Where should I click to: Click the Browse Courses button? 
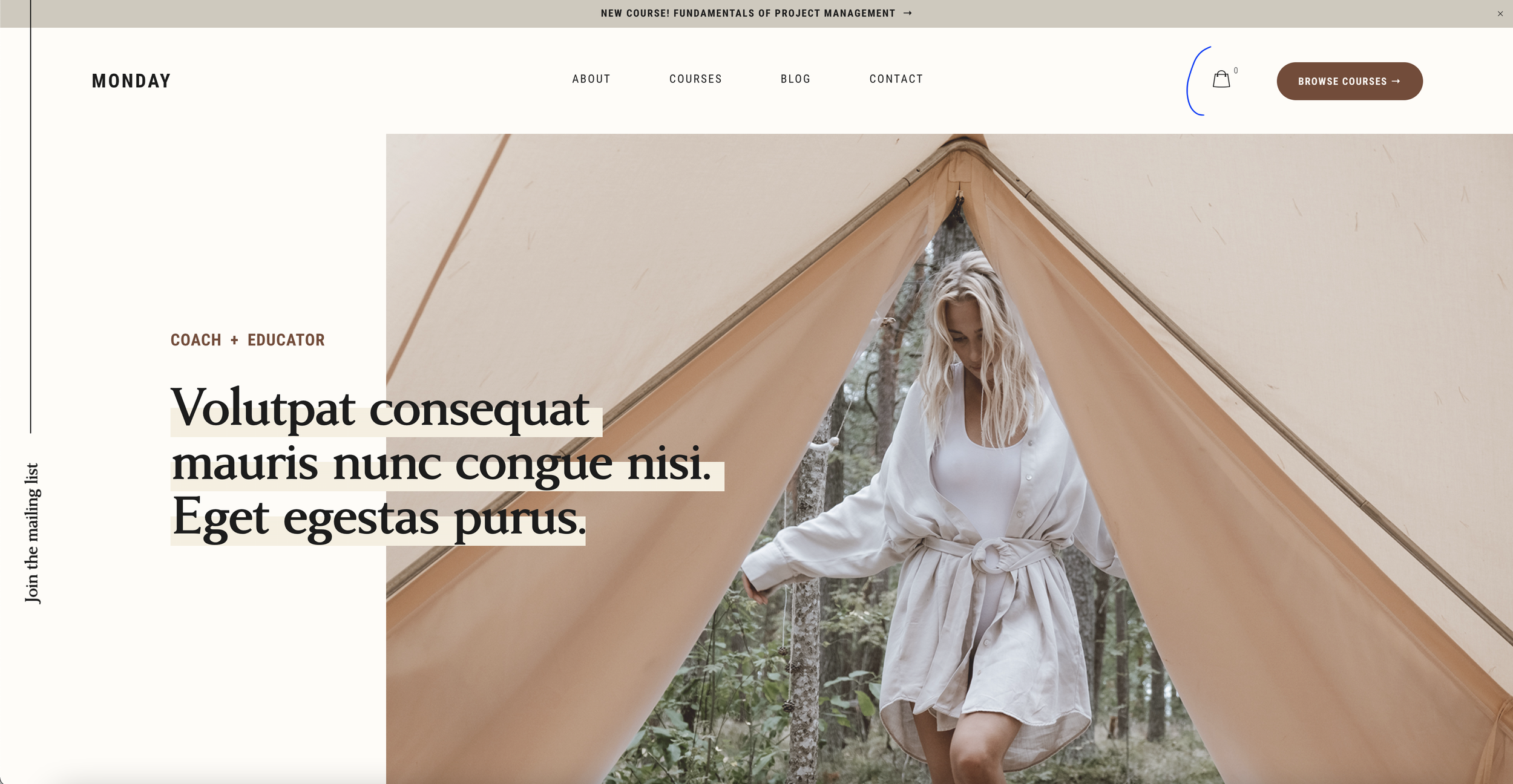pos(1349,81)
